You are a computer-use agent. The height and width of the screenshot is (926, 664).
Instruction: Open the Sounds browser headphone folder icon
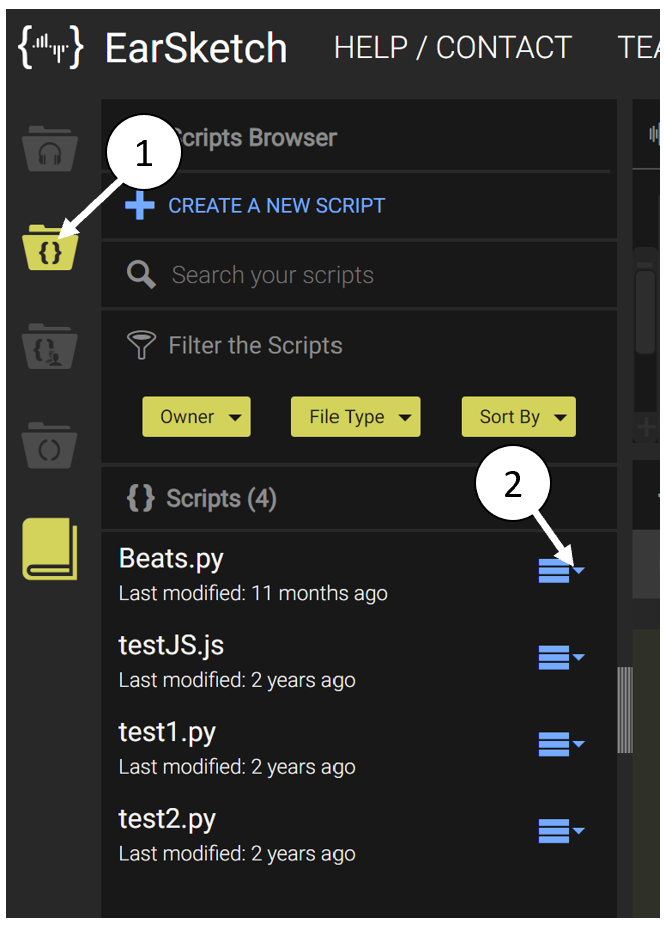point(50,149)
